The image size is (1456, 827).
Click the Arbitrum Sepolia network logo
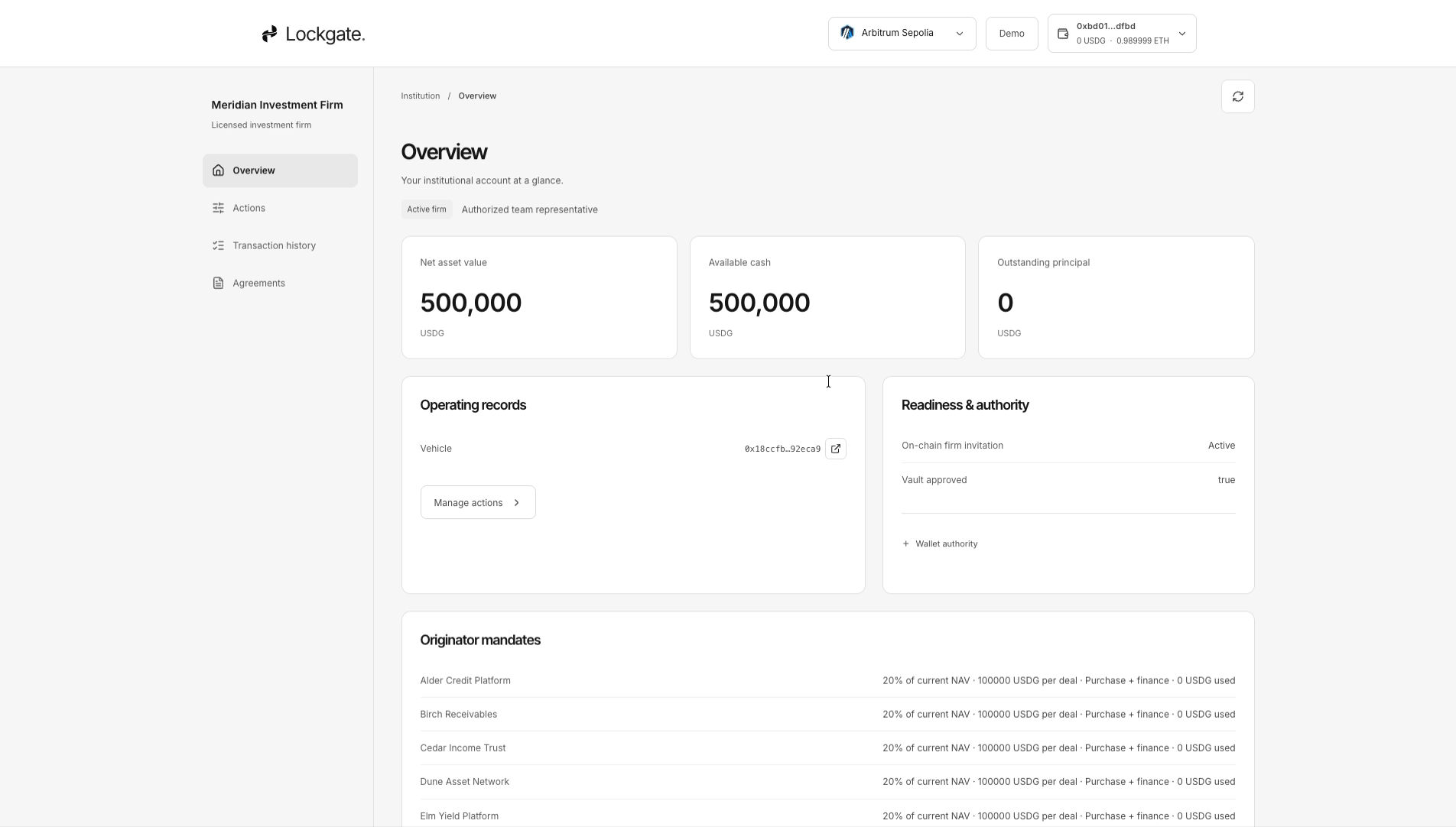847,33
